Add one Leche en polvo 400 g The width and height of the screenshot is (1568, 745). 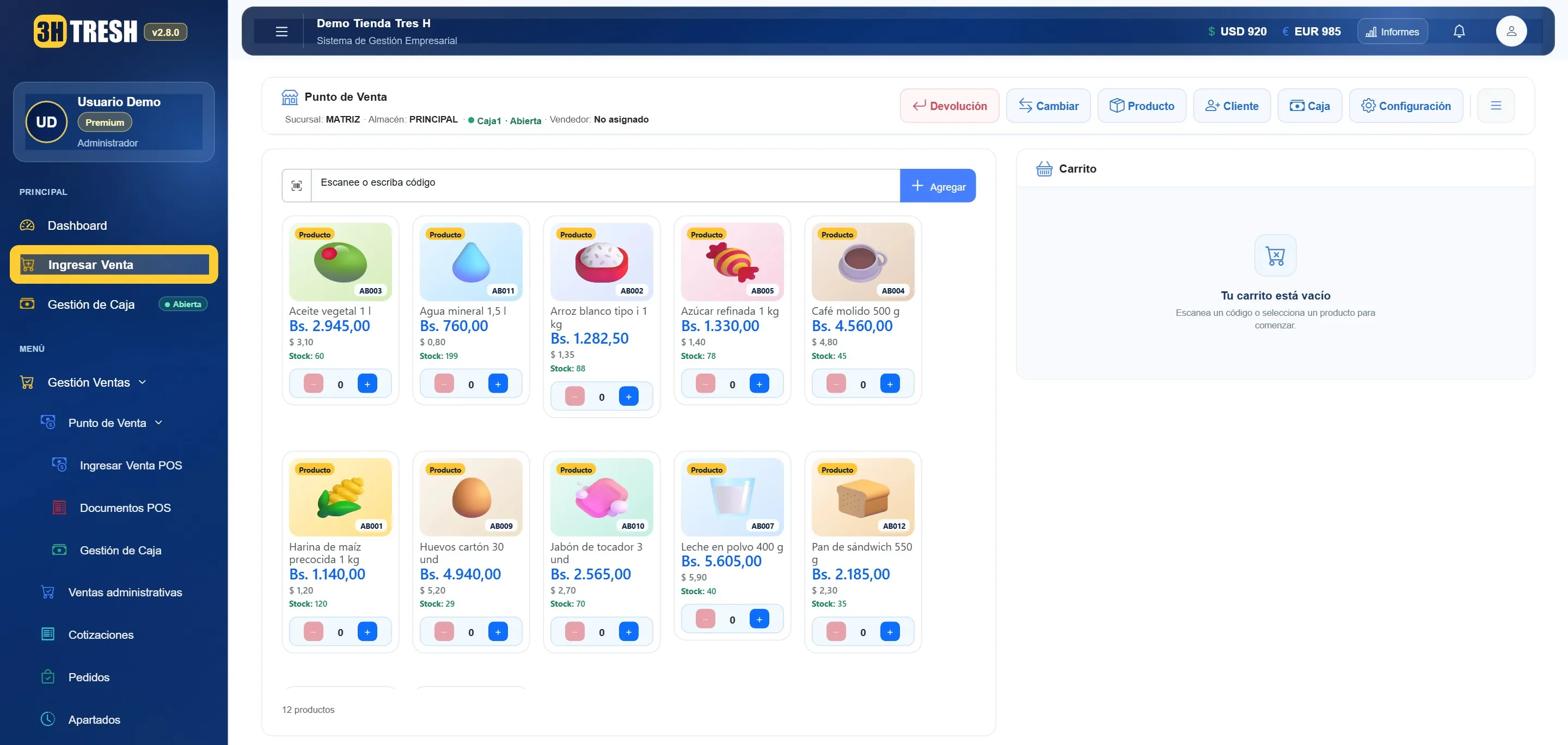759,620
